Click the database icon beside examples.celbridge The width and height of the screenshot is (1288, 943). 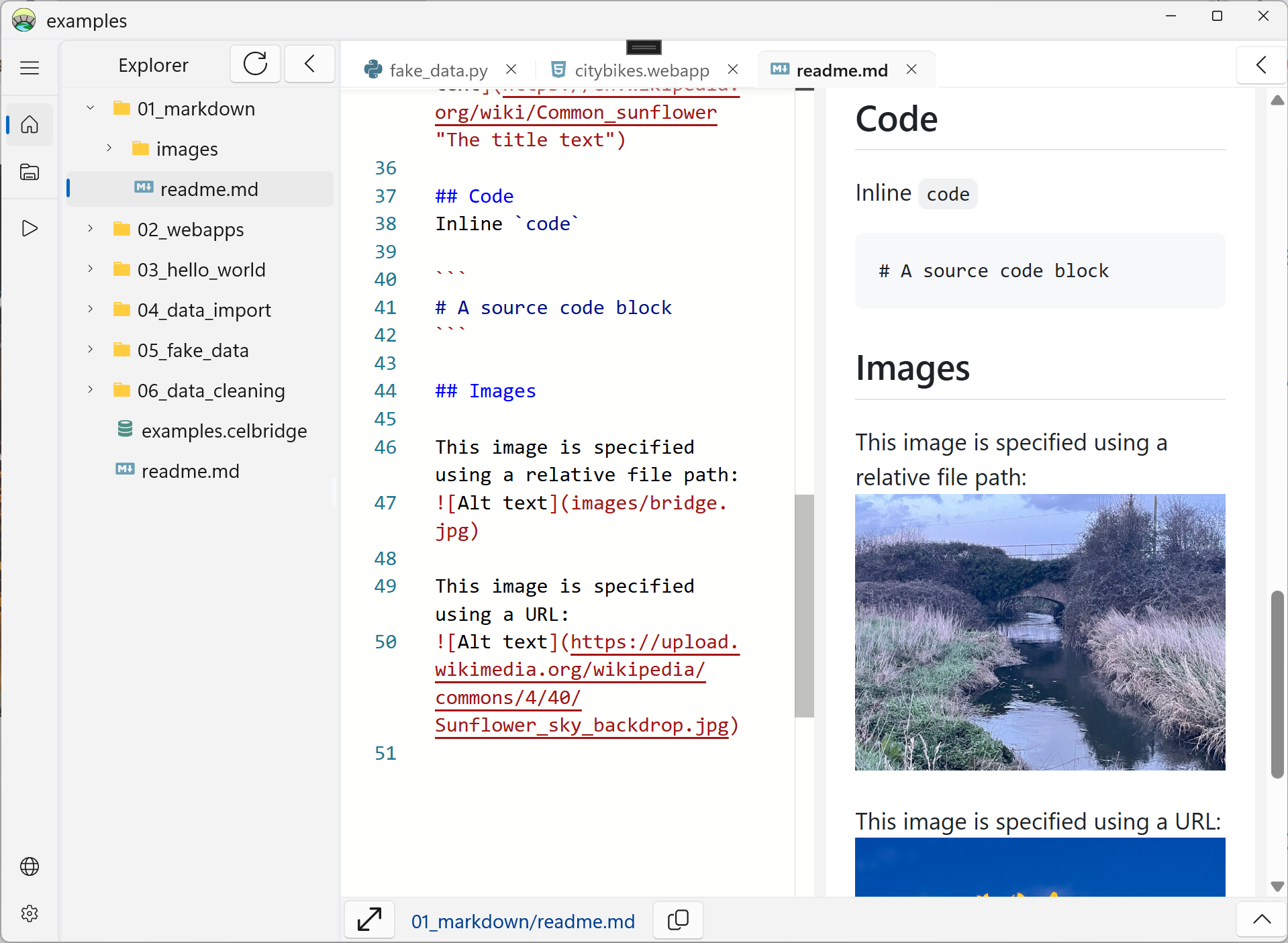click(125, 430)
